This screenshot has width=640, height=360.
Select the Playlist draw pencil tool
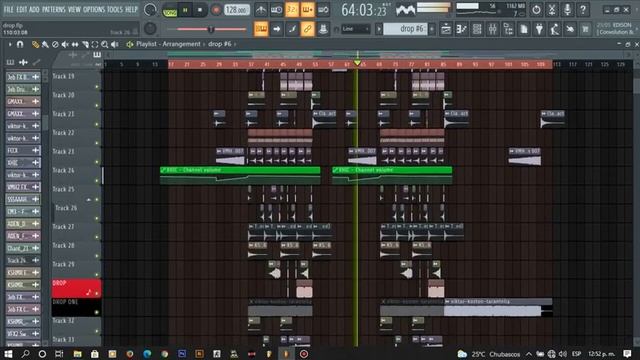pyautogui.click(x=36, y=44)
